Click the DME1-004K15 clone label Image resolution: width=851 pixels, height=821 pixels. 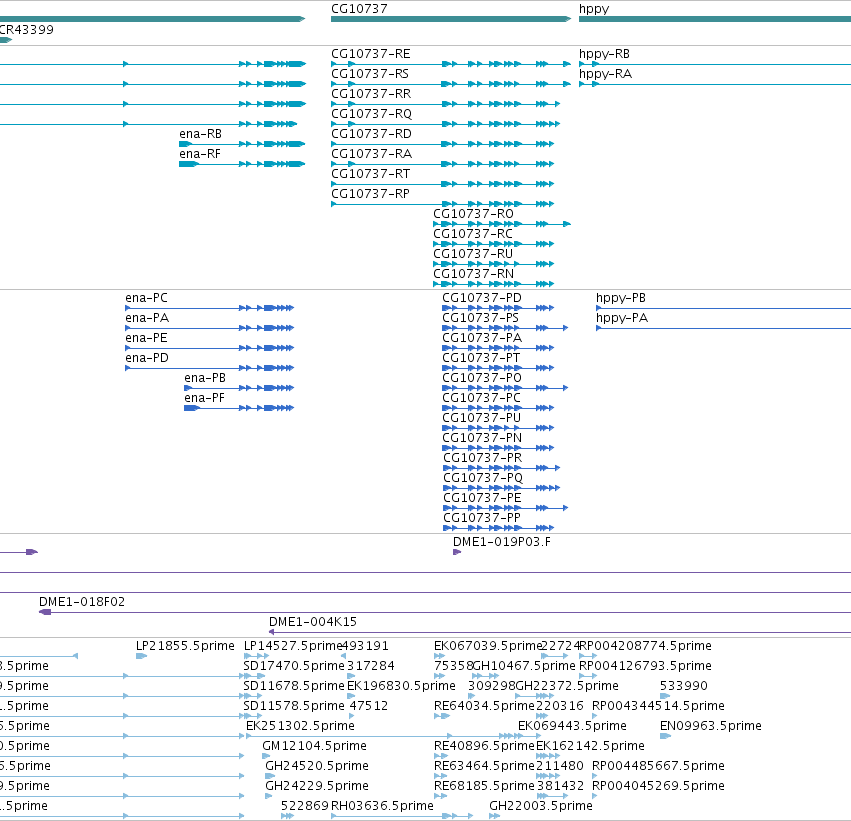tap(313, 622)
